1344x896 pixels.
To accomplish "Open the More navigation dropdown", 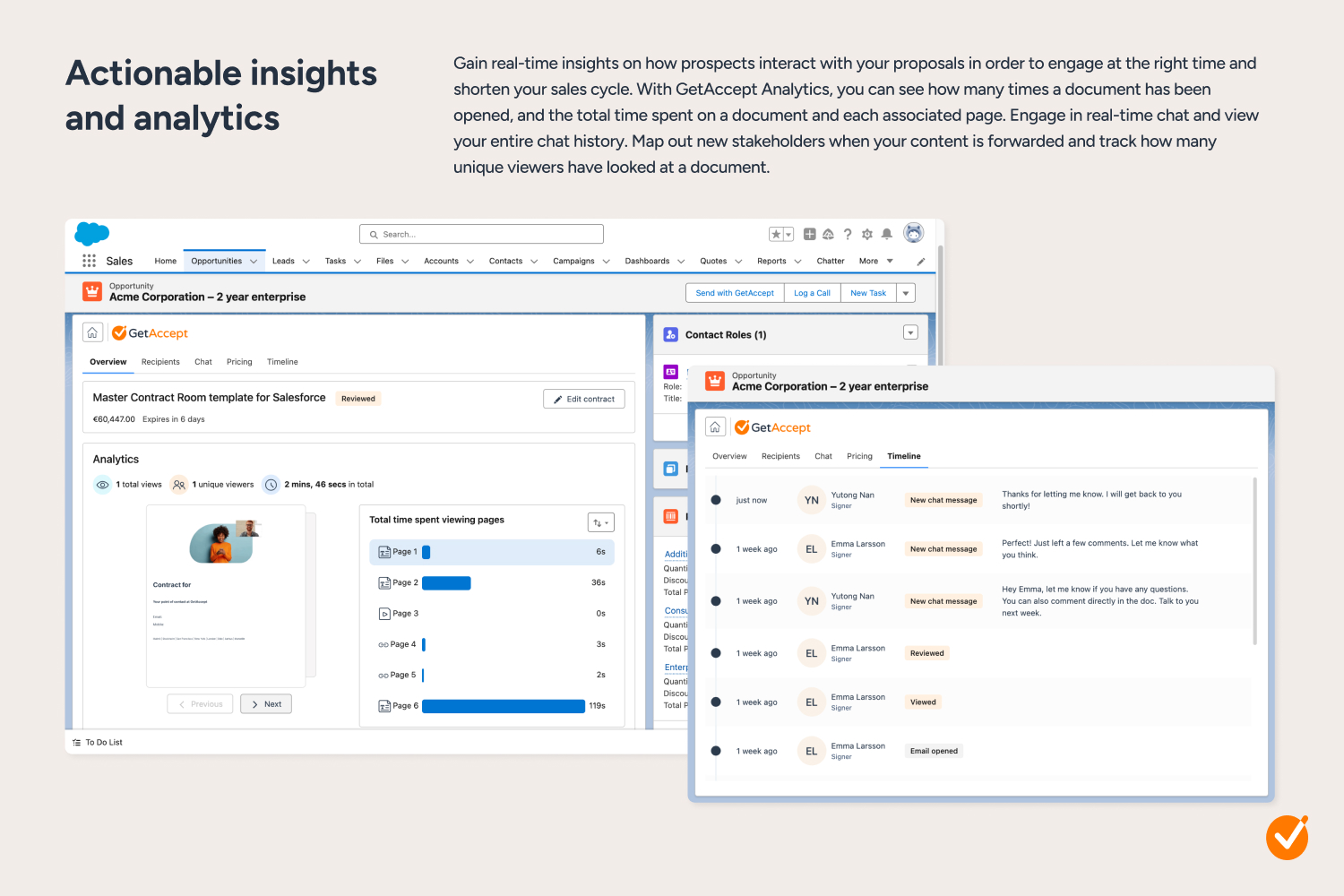I will 875,261.
